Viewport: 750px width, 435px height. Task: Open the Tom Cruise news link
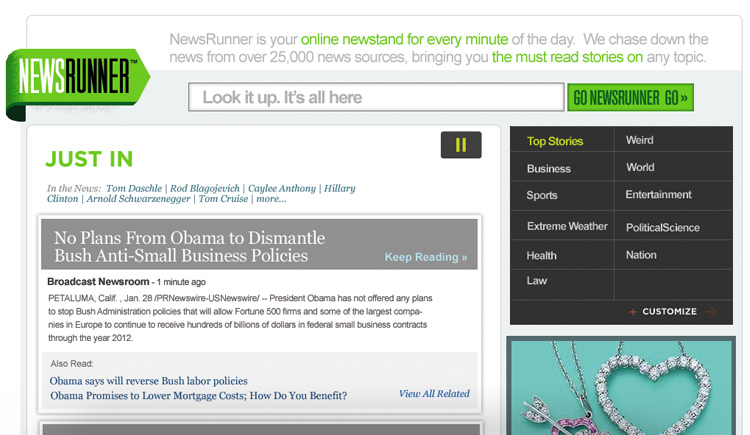coord(223,199)
